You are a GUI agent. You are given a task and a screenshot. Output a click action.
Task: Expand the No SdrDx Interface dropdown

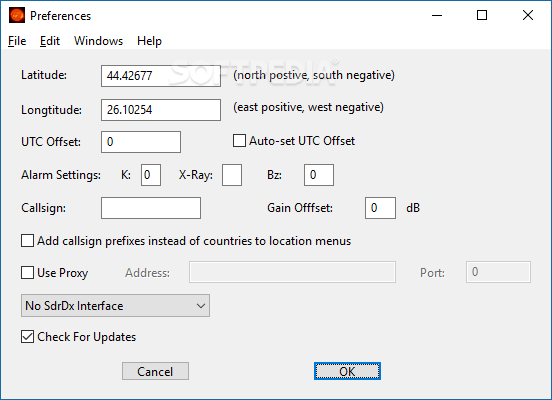[115, 306]
